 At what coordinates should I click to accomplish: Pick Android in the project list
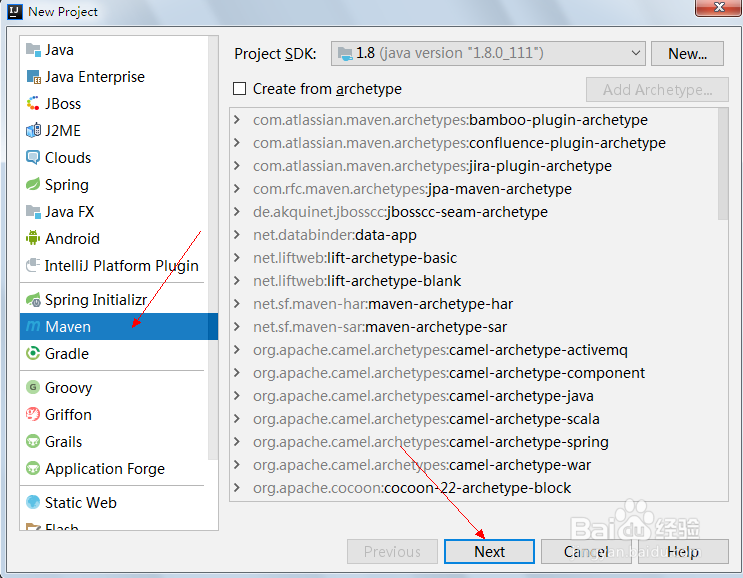pos(72,239)
